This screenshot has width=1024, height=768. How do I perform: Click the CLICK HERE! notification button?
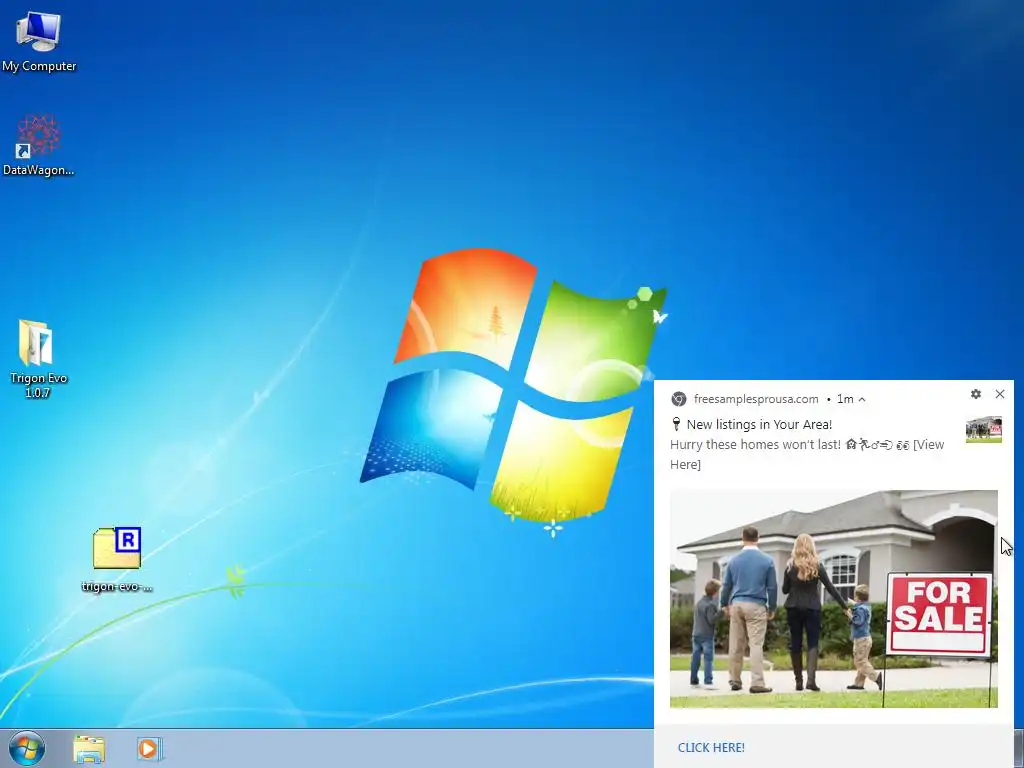tap(711, 747)
